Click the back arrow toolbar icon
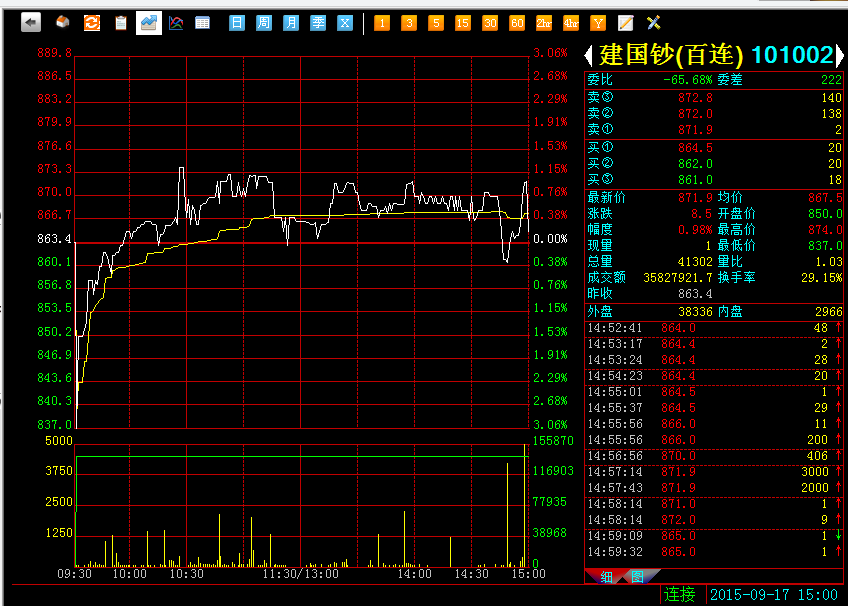 tap(31, 22)
